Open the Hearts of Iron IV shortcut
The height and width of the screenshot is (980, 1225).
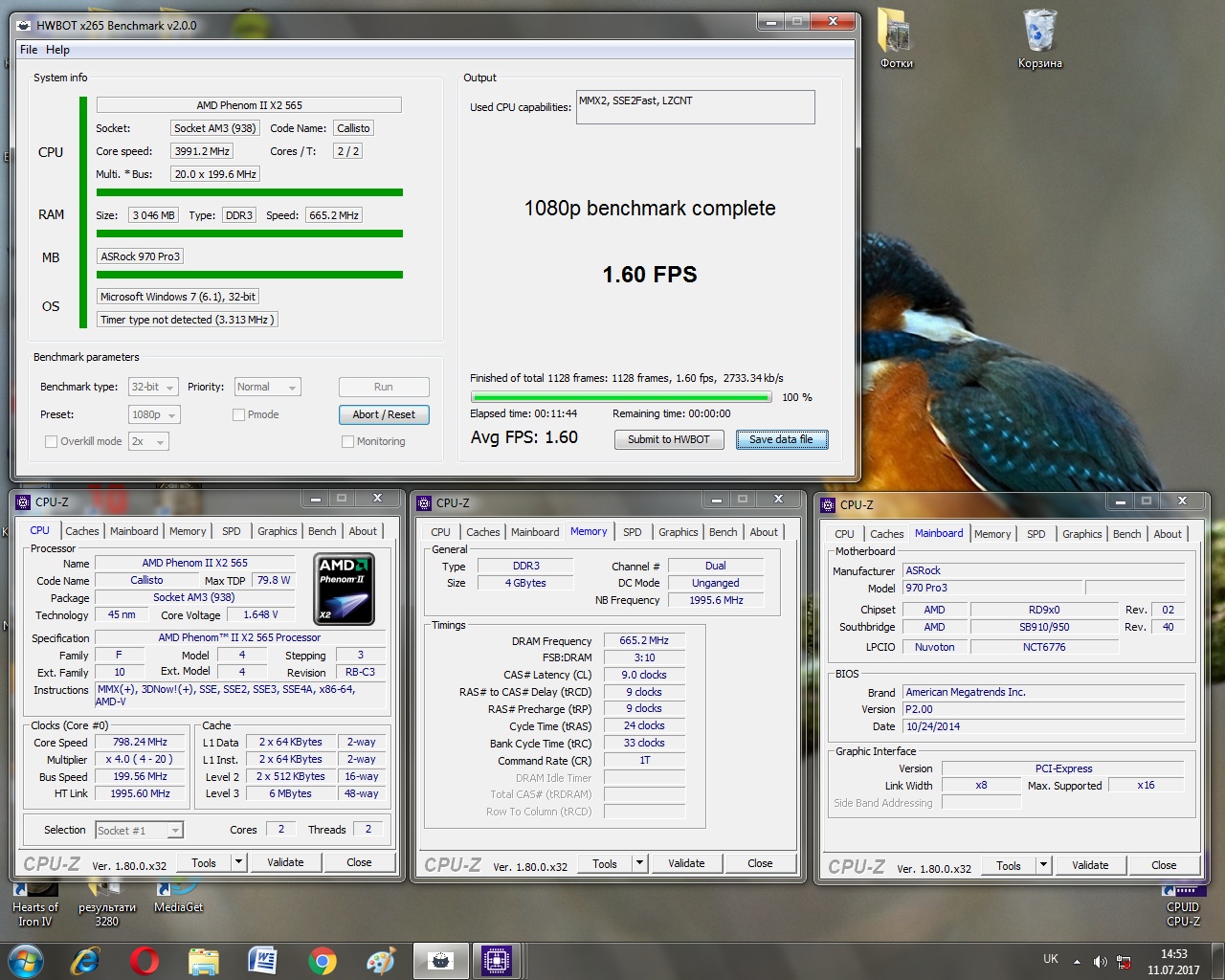coord(34,906)
